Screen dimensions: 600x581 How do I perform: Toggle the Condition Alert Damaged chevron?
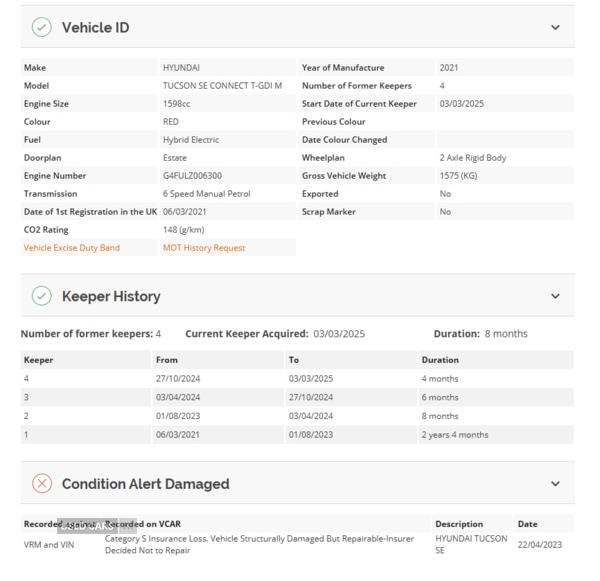[555, 484]
